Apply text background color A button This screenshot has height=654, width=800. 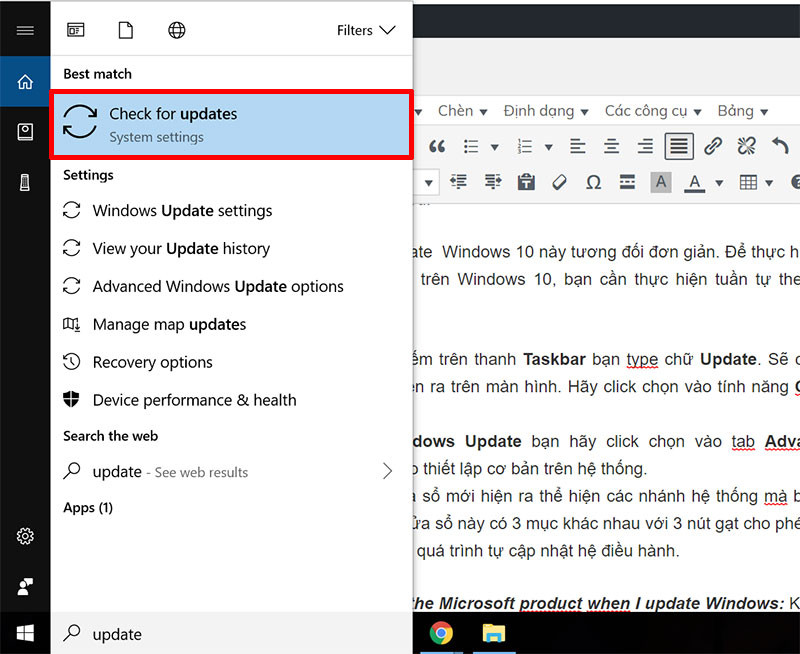[661, 182]
